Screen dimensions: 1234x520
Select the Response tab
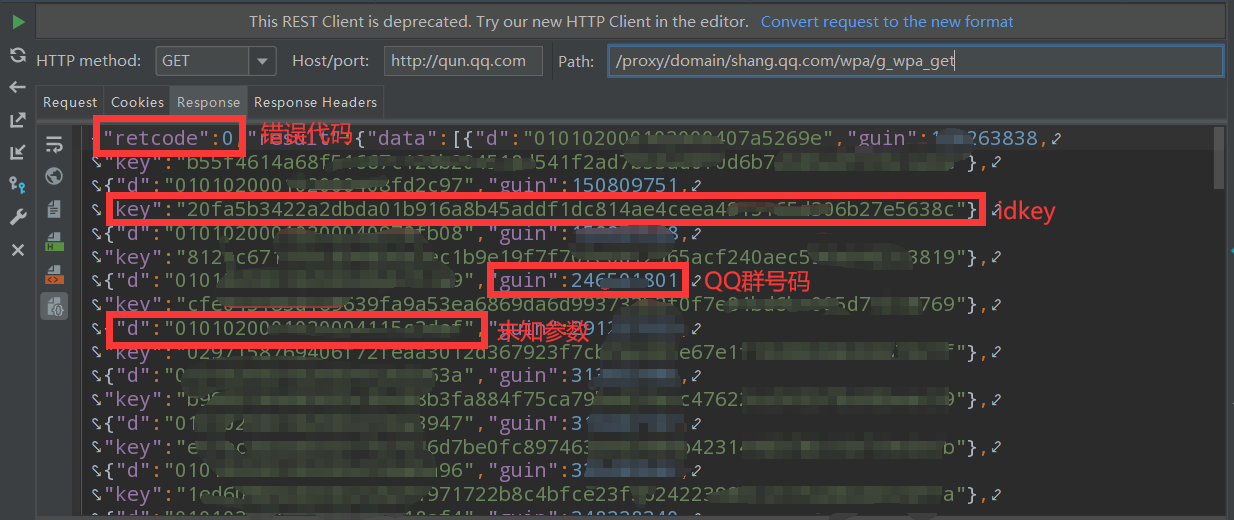(208, 102)
